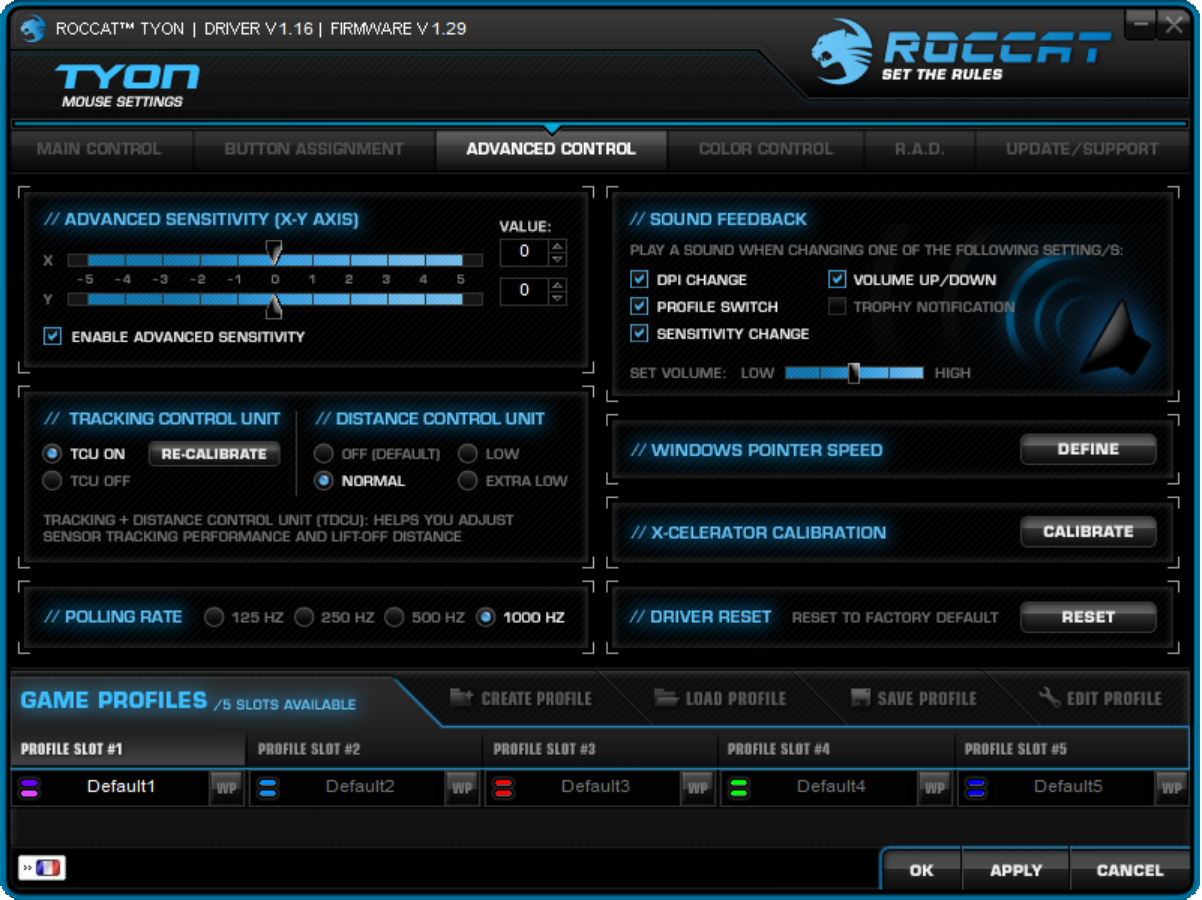1202x900 pixels.
Task: Select Extra Low distance control unit option
Action: coord(467,481)
